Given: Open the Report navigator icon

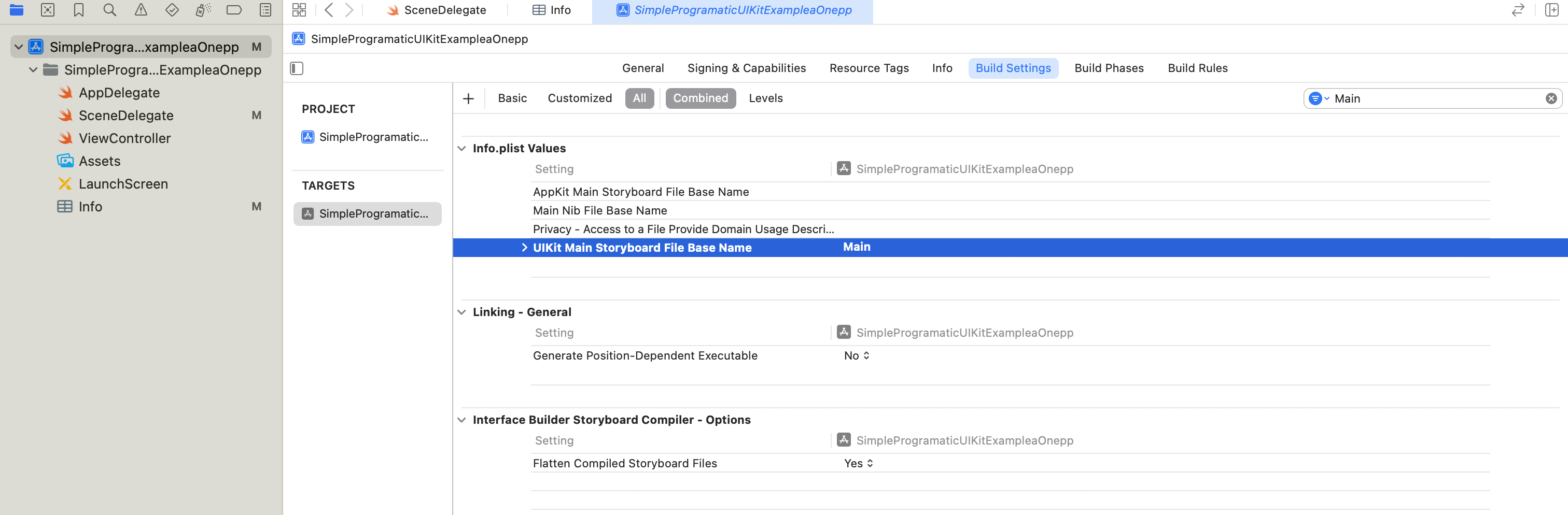Looking at the screenshot, I should pyautogui.click(x=265, y=10).
